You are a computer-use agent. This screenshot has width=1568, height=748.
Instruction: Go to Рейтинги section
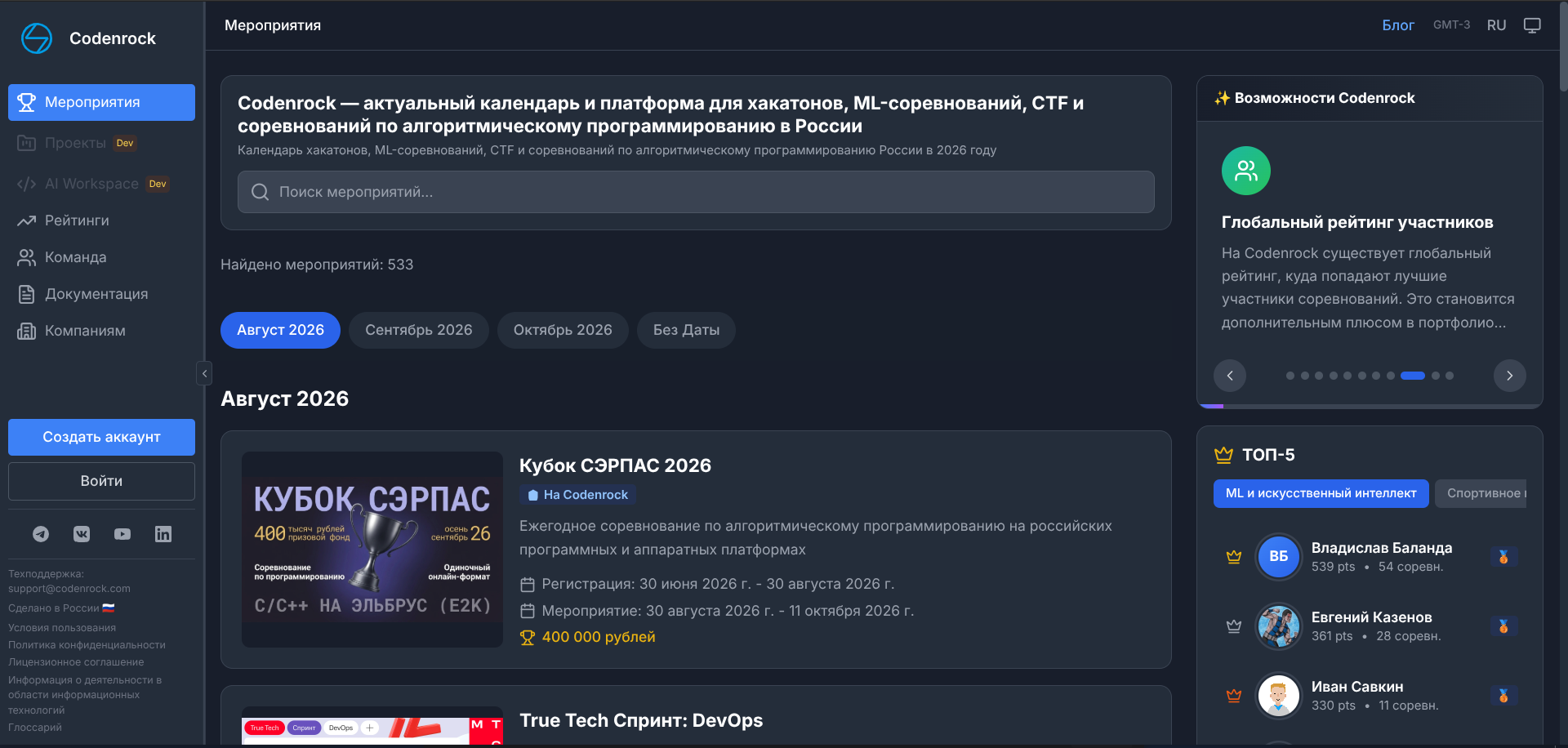[x=101, y=220]
